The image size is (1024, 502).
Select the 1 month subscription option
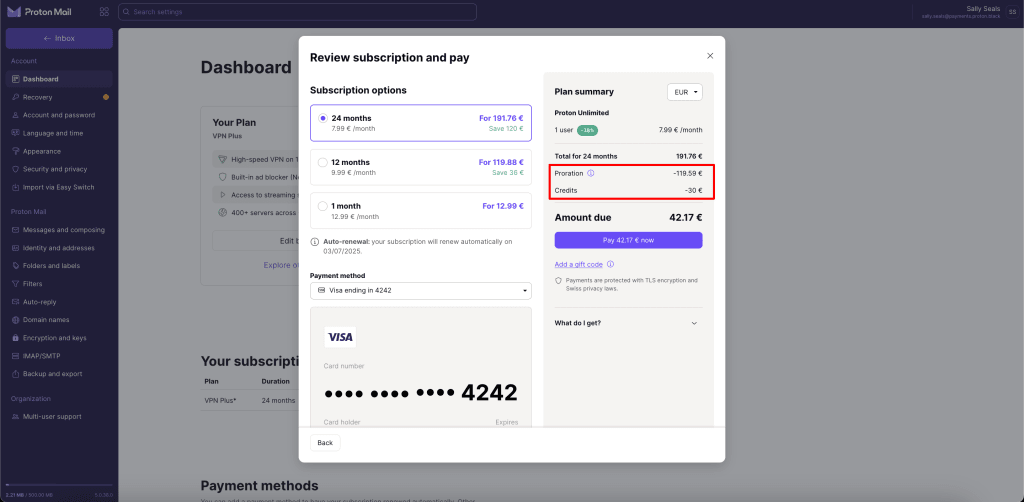pos(421,211)
